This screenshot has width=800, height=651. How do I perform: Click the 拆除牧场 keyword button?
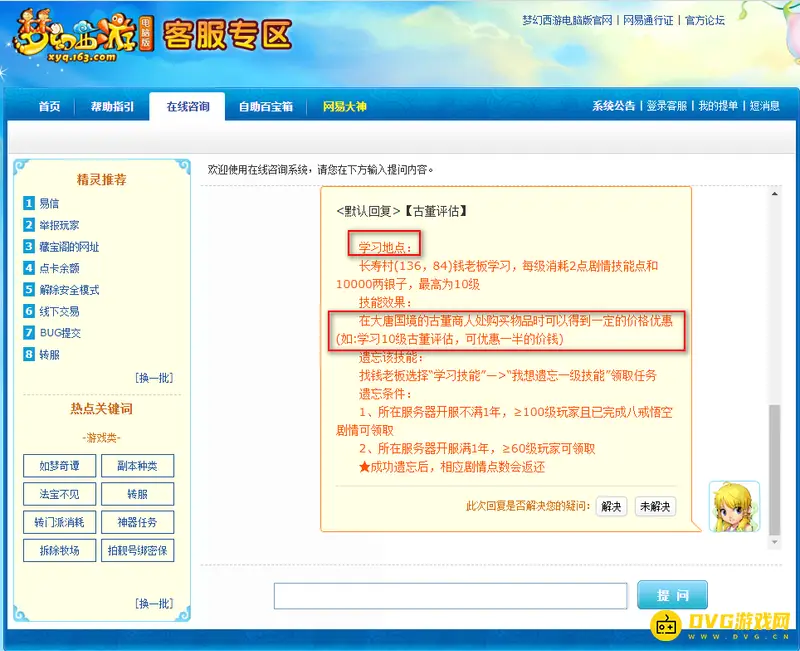[59, 550]
